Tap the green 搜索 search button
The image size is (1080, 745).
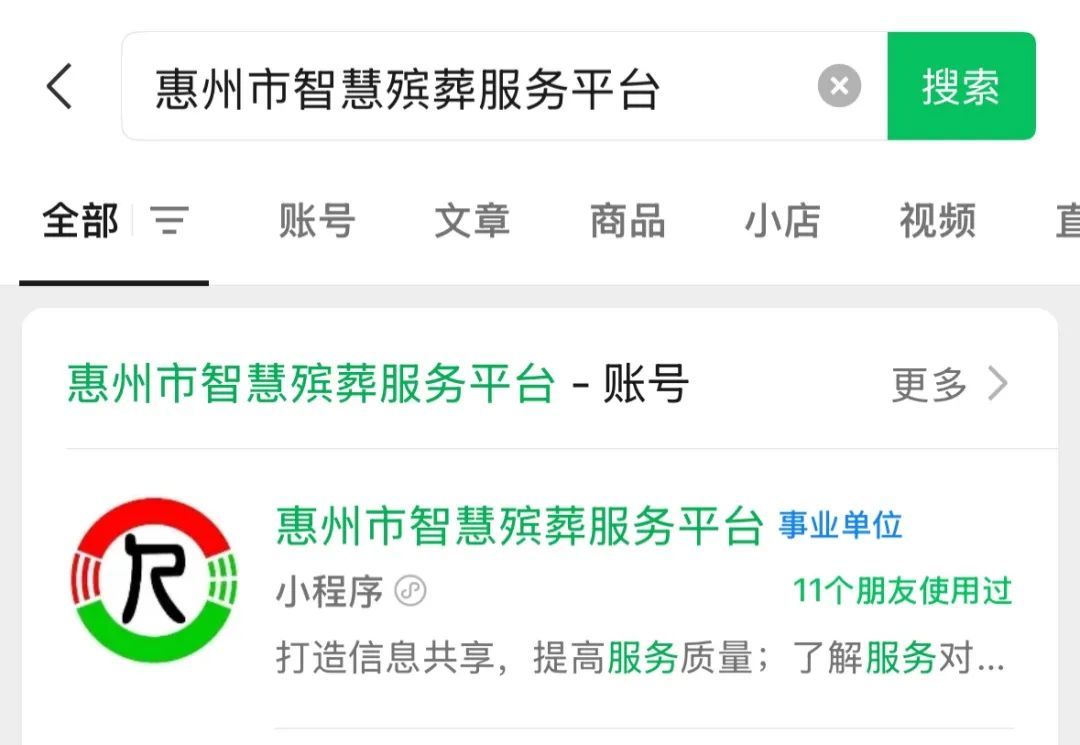(961, 86)
